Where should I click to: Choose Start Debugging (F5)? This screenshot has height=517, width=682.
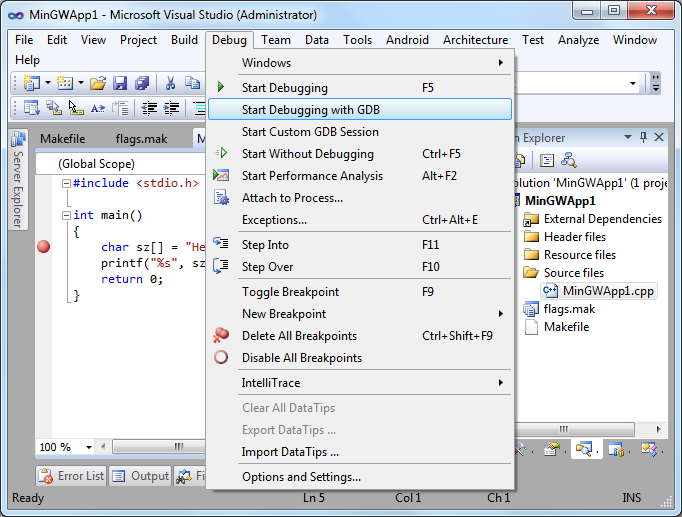pos(360,87)
